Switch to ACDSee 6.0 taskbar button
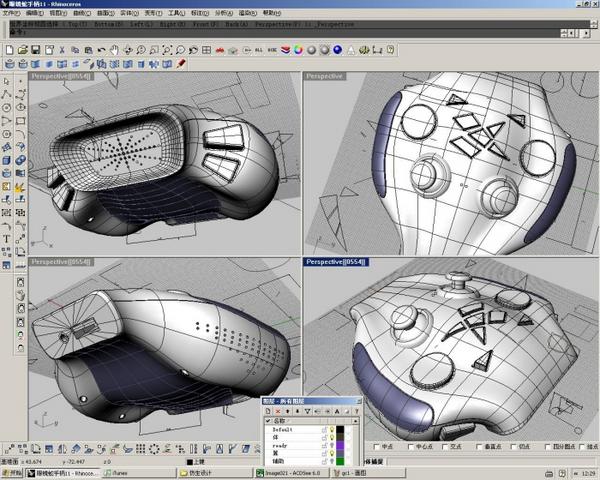 [292, 473]
